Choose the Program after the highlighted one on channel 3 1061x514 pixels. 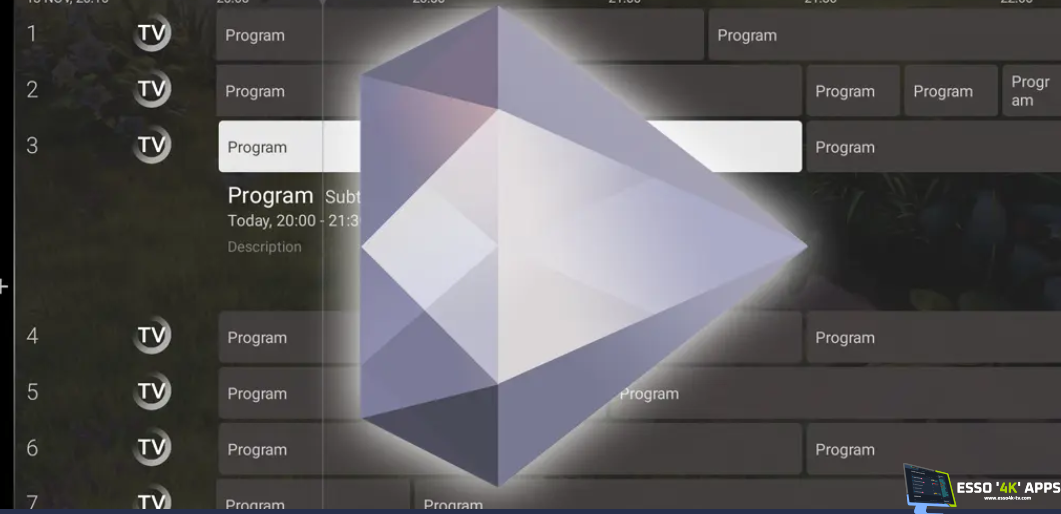click(x=930, y=147)
